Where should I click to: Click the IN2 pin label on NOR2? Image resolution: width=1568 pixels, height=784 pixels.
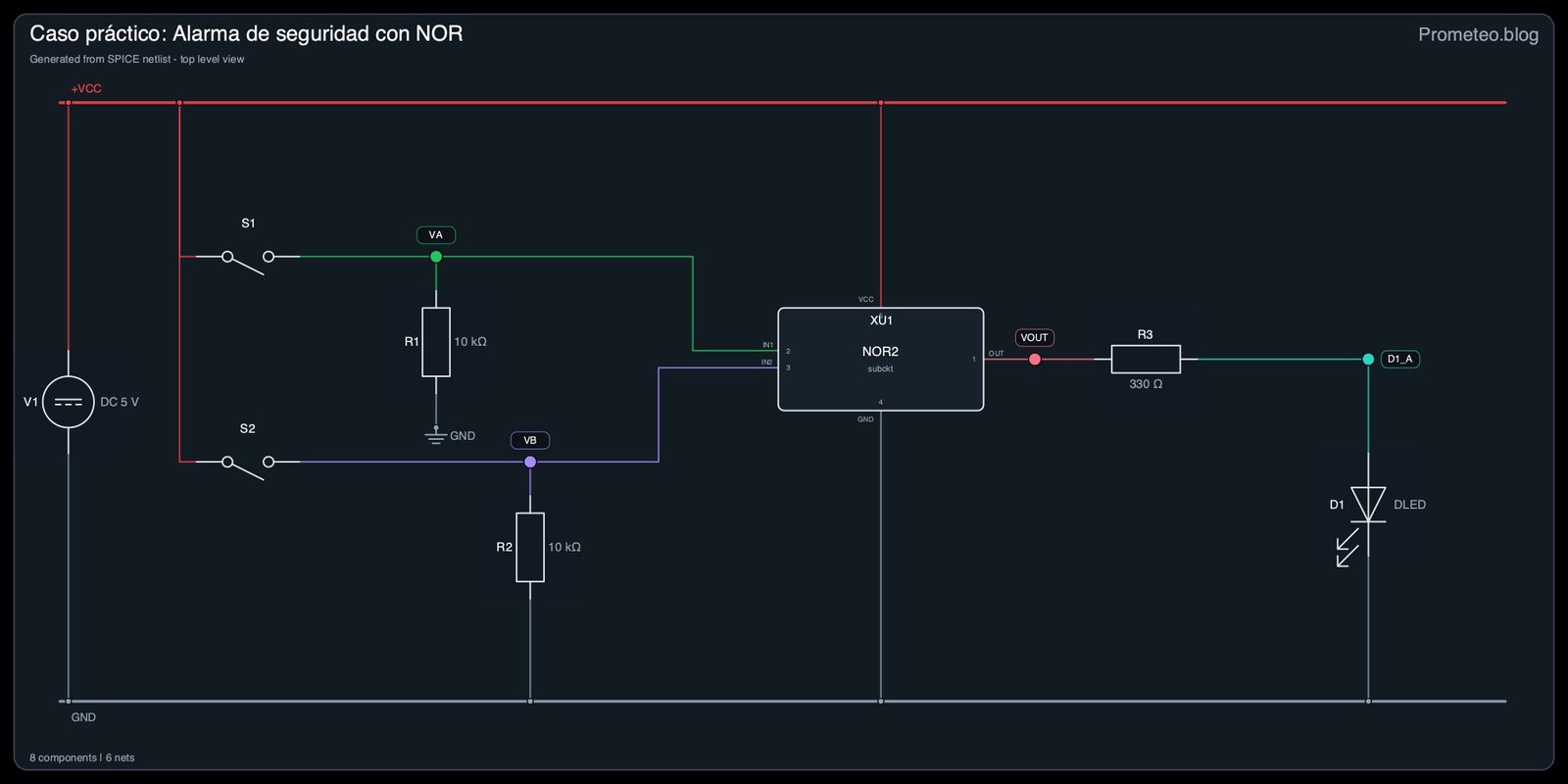767,363
